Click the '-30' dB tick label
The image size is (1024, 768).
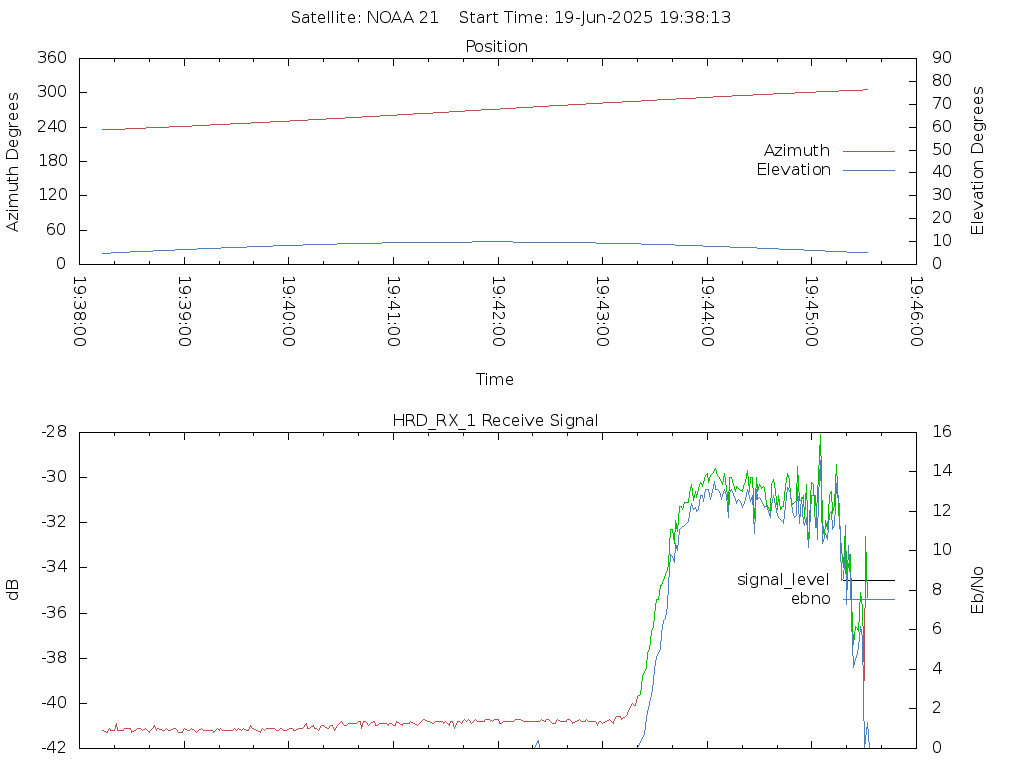[x=54, y=477]
